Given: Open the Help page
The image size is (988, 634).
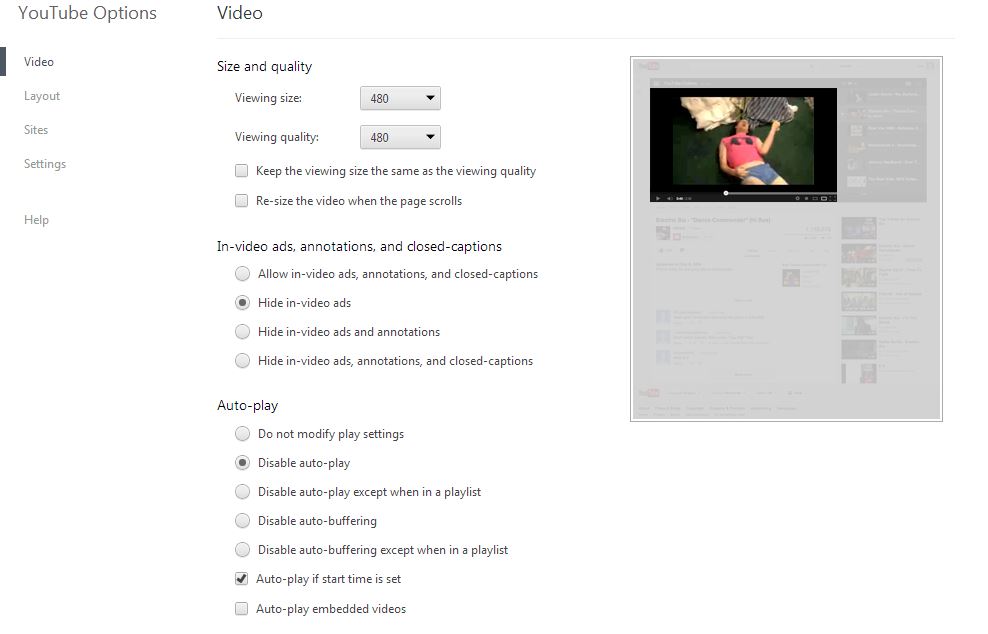Looking at the screenshot, I should click(36, 220).
